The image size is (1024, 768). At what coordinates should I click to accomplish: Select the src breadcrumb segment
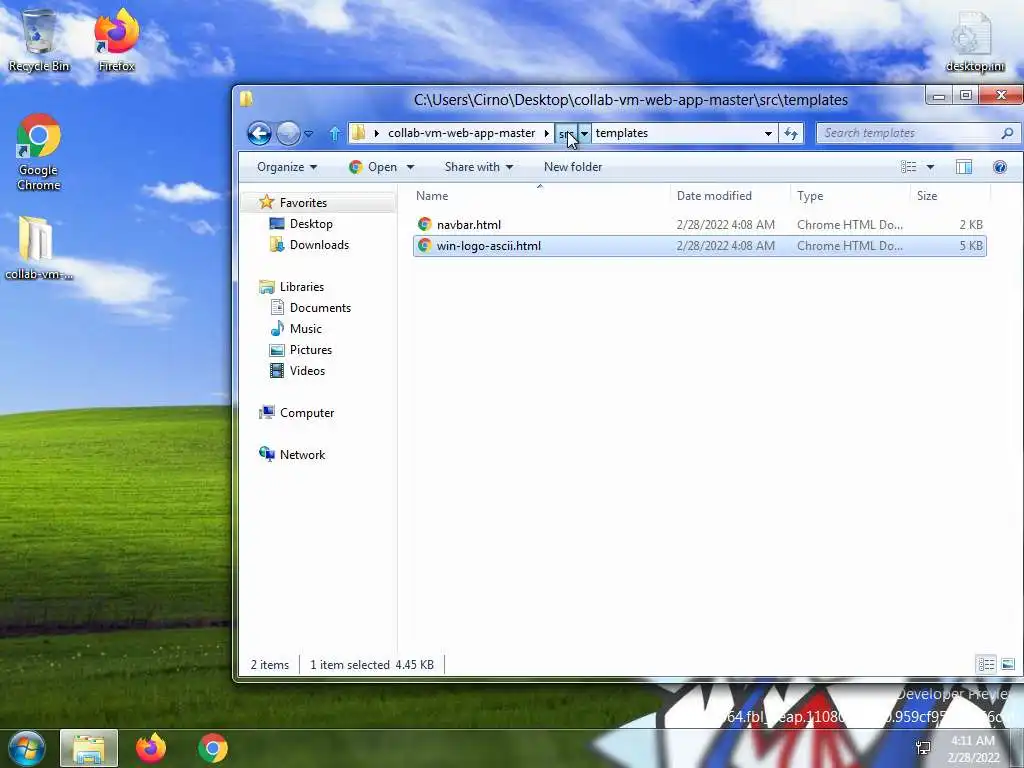tap(566, 133)
